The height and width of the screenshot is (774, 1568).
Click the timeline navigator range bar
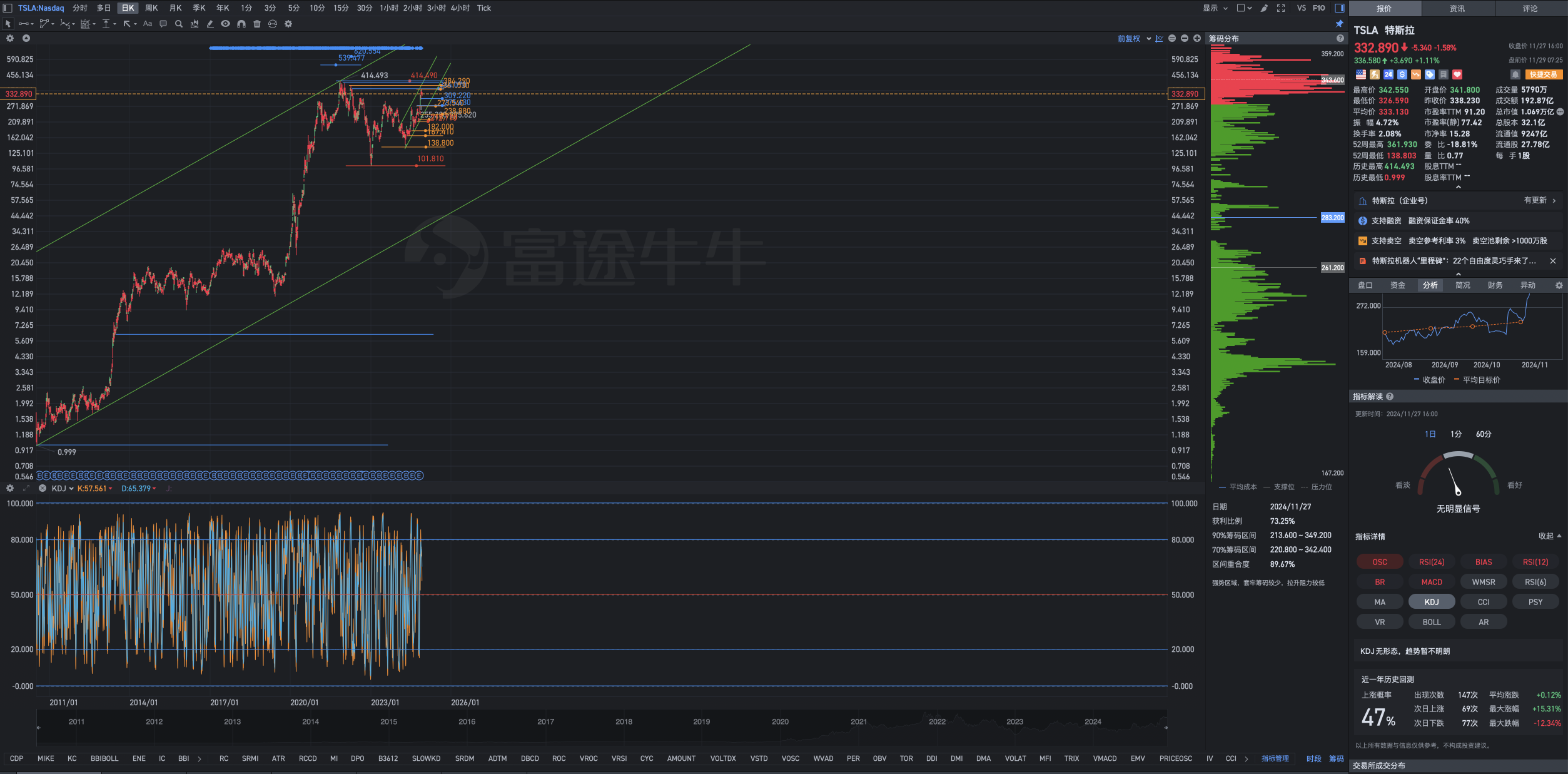pos(602,727)
